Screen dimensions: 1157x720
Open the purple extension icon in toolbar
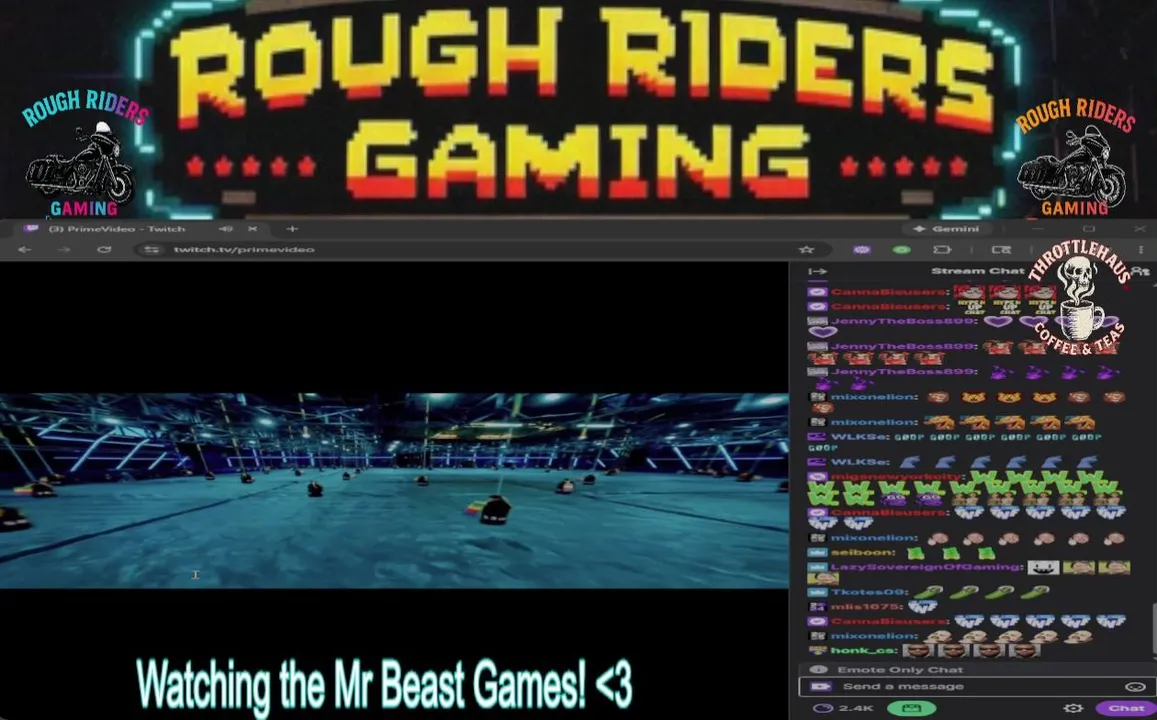click(x=862, y=249)
